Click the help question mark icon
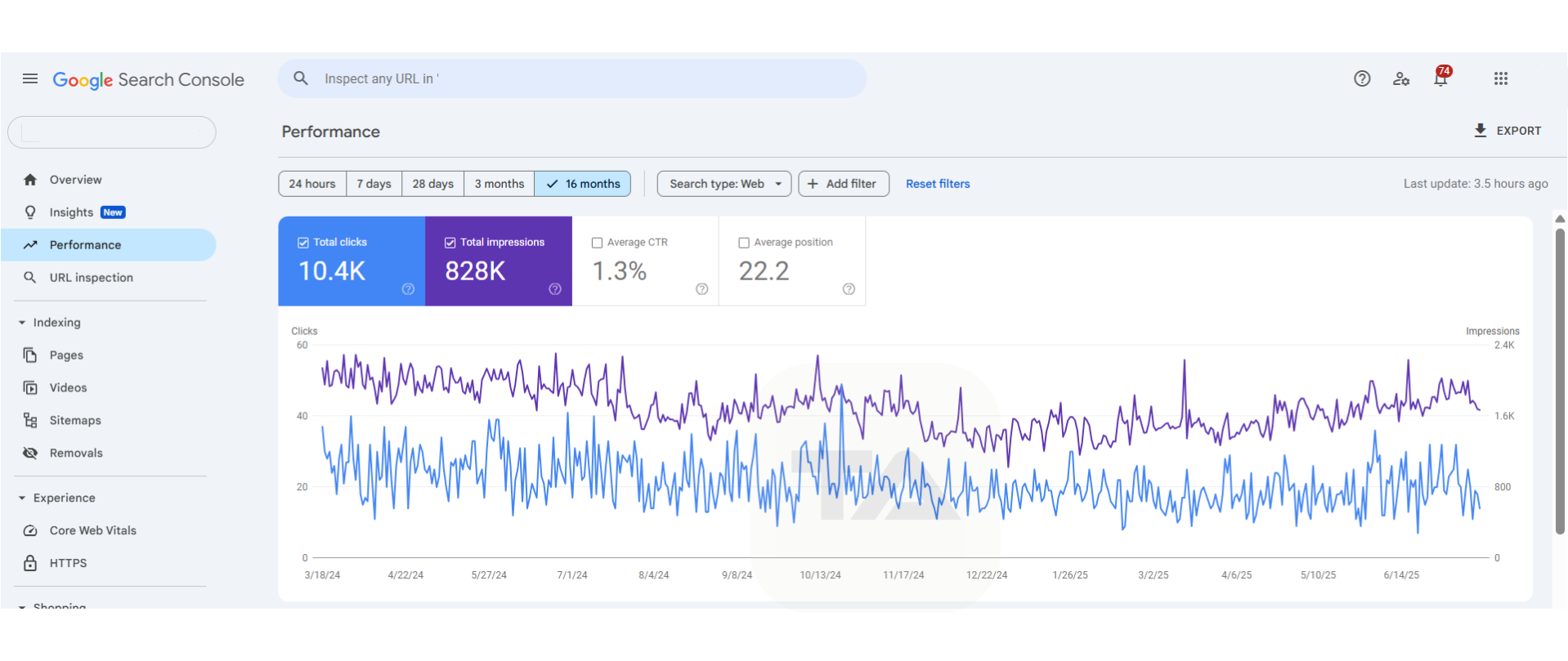 1361,79
